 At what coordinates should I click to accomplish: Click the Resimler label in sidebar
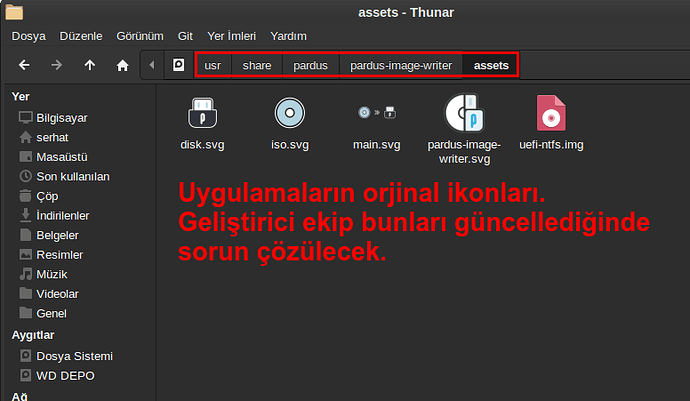coord(60,255)
